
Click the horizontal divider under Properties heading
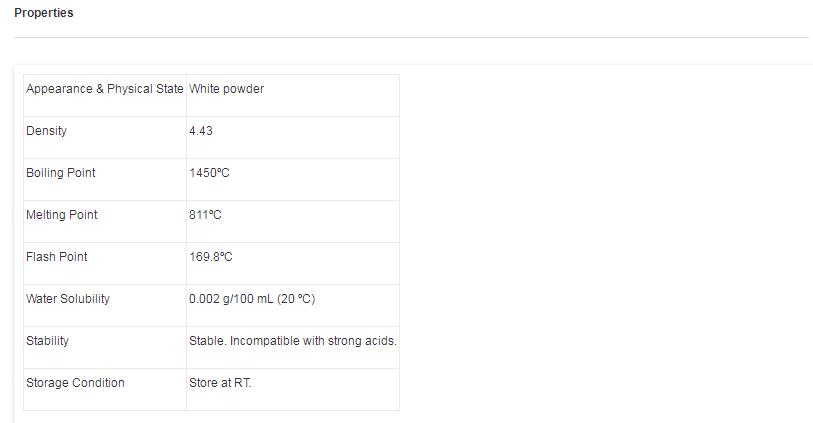[410, 38]
